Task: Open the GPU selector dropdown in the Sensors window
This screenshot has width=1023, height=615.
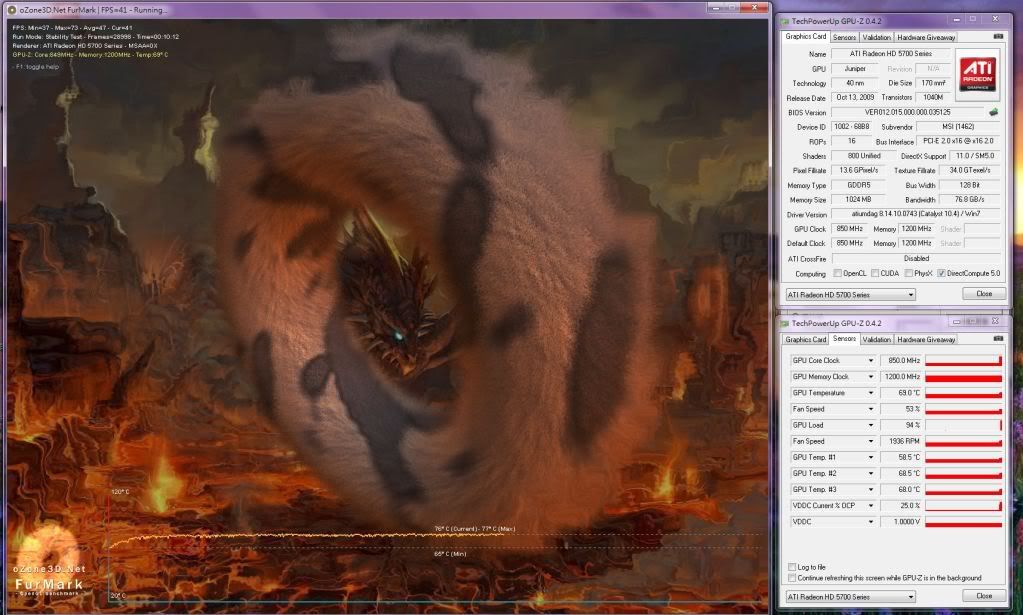Action: pos(850,597)
